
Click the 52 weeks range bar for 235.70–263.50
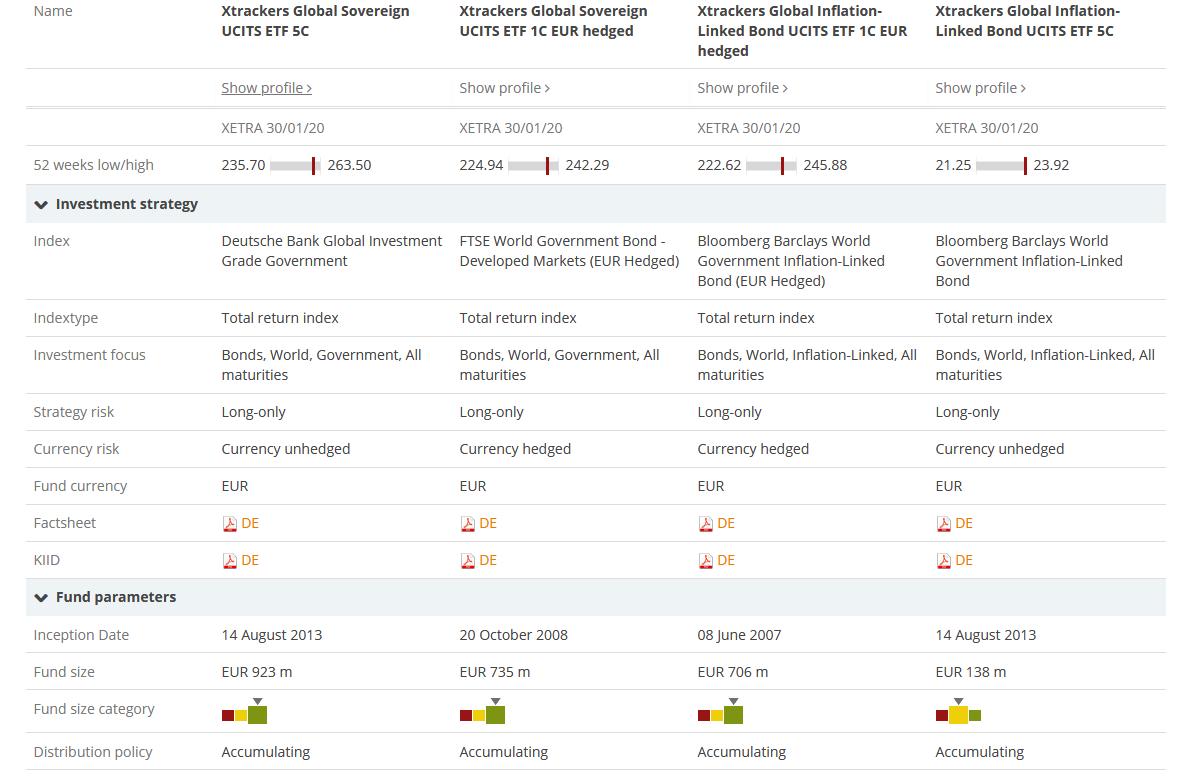296,165
